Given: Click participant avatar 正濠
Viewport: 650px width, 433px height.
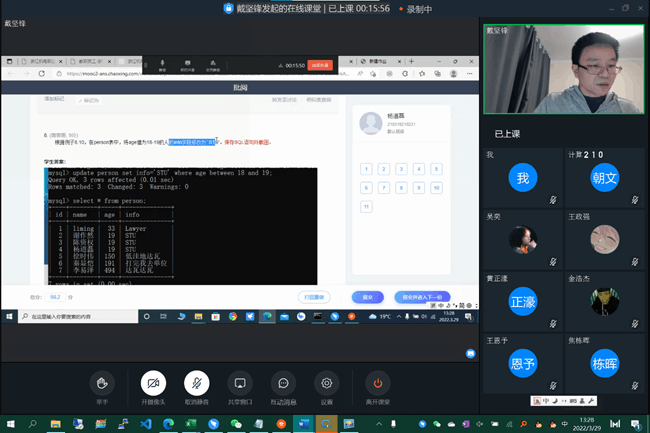Looking at the screenshot, I should click(x=523, y=300).
